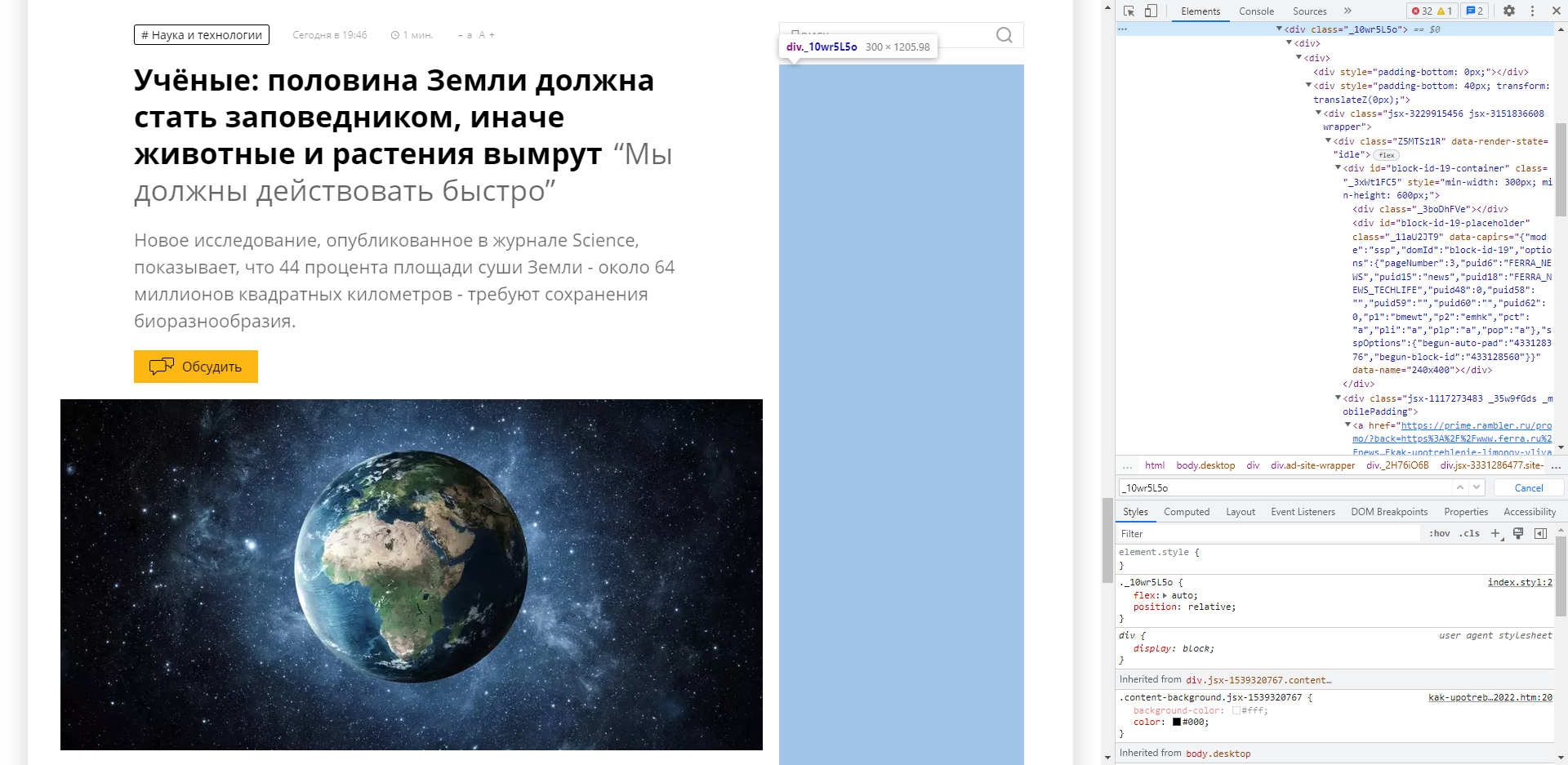Open the Issues panel showing 2 issues

[1473, 11]
